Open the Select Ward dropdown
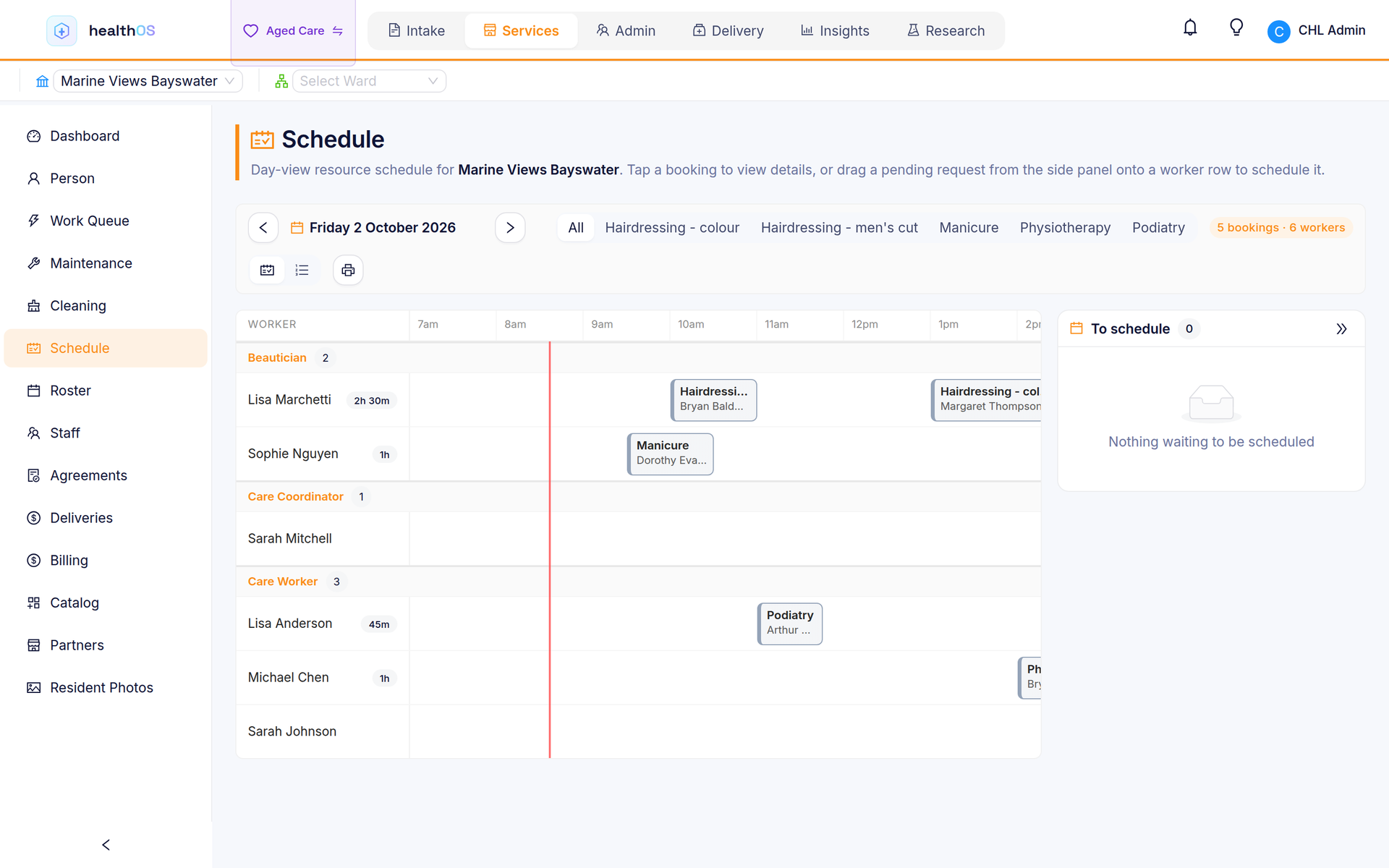The image size is (1389, 868). coord(369,81)
